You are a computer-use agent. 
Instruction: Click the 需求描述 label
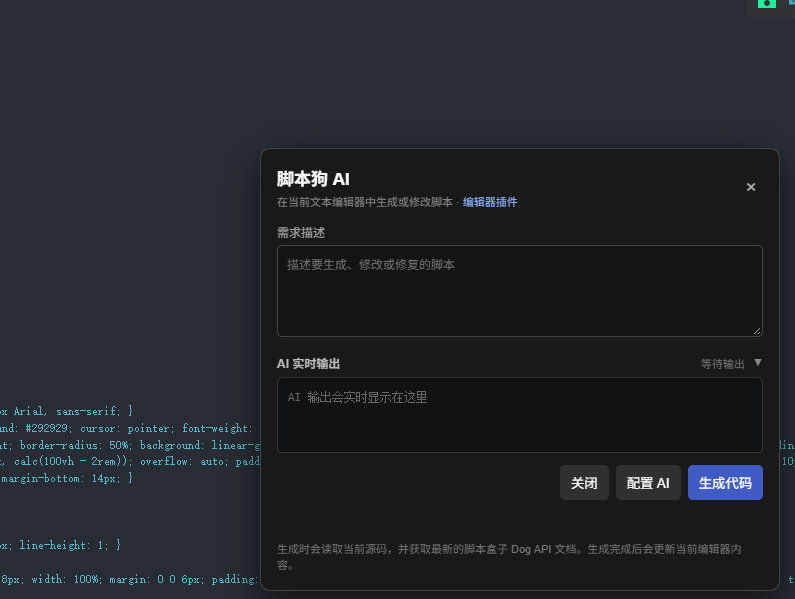coord(301,233)
